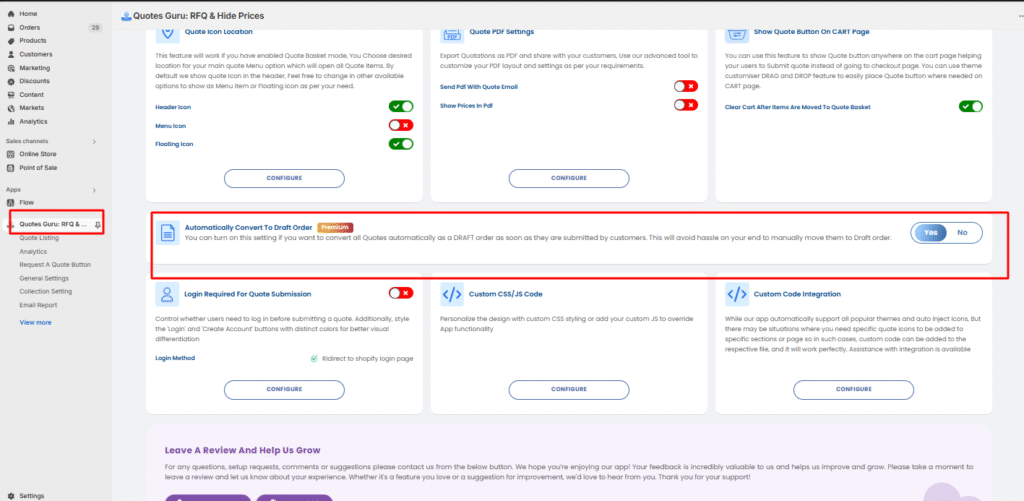Open Quote Listing submenu item
This screenshot has height=501, width=1024.
click(39, 238)
